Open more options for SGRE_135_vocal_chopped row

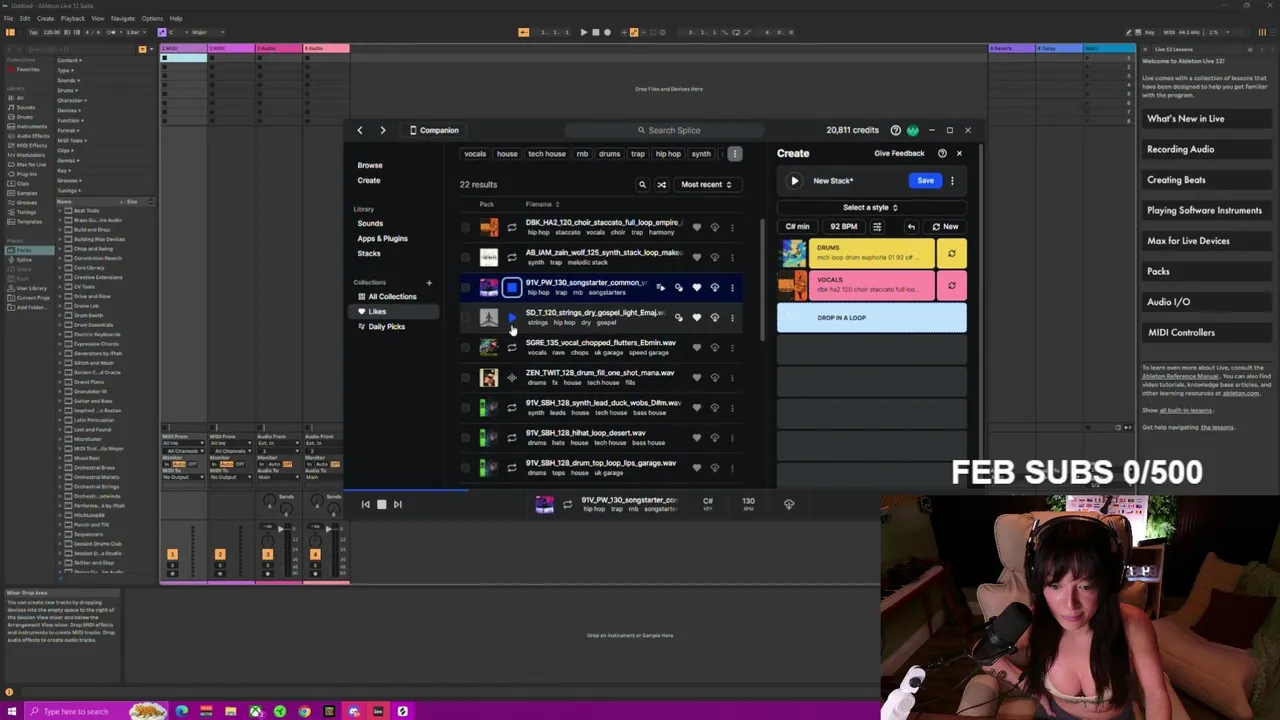[x=732, y=347]
